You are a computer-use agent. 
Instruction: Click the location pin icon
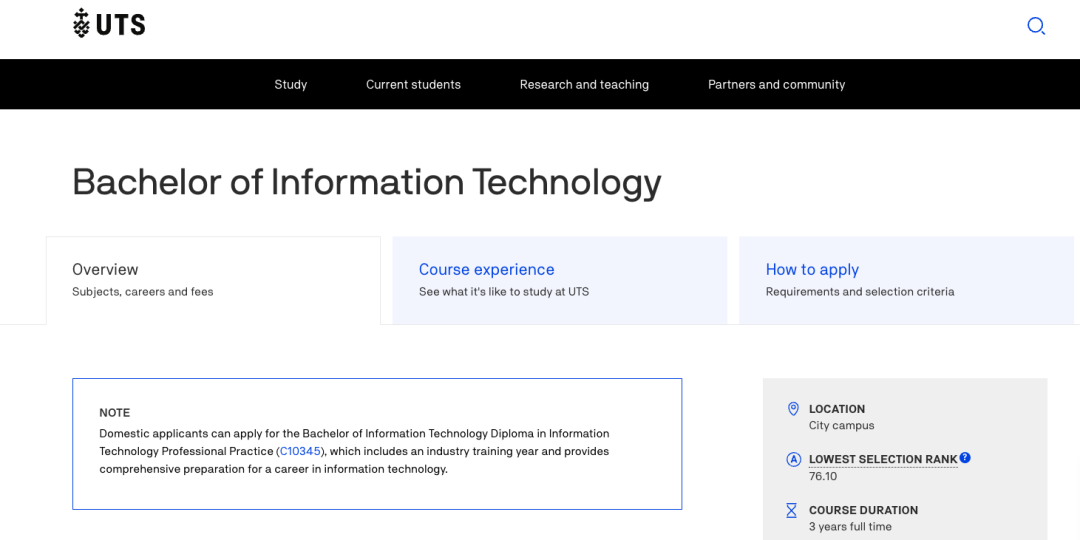(x=792, y=409)
